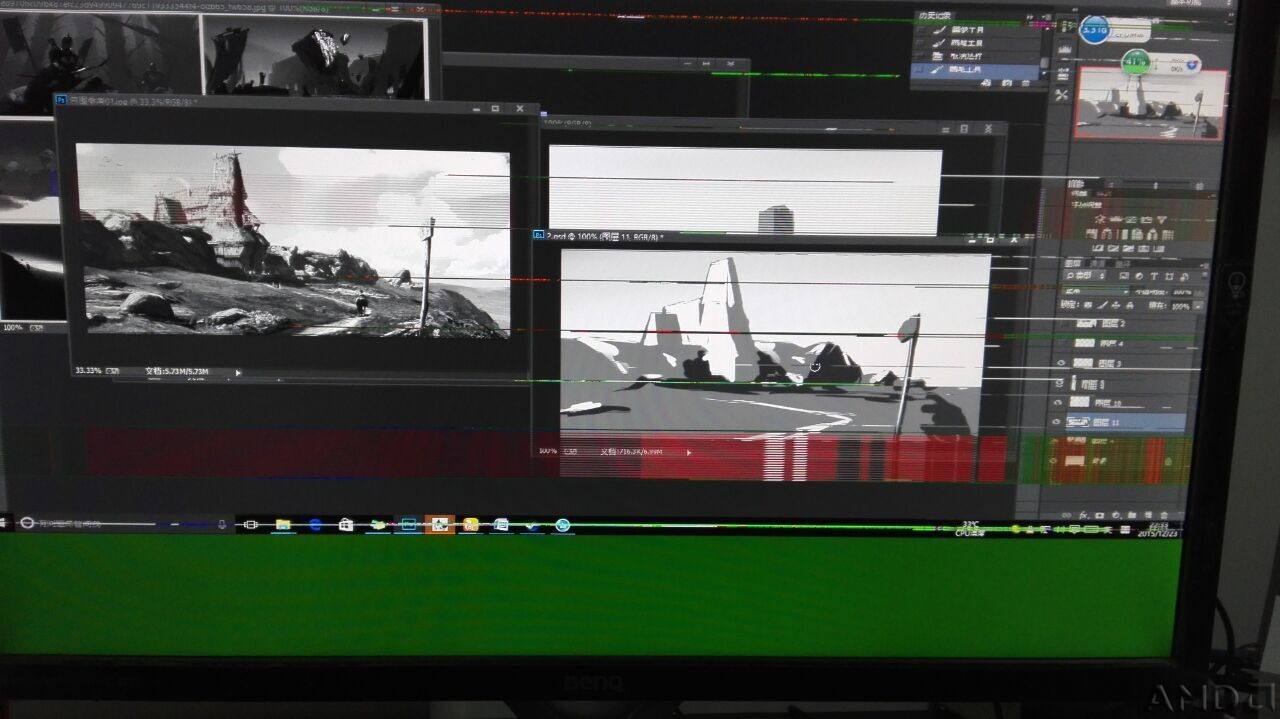Open status arrow in reference image window
The width and height of the screenshot is (1280, 719).
[x=238, y=372]
